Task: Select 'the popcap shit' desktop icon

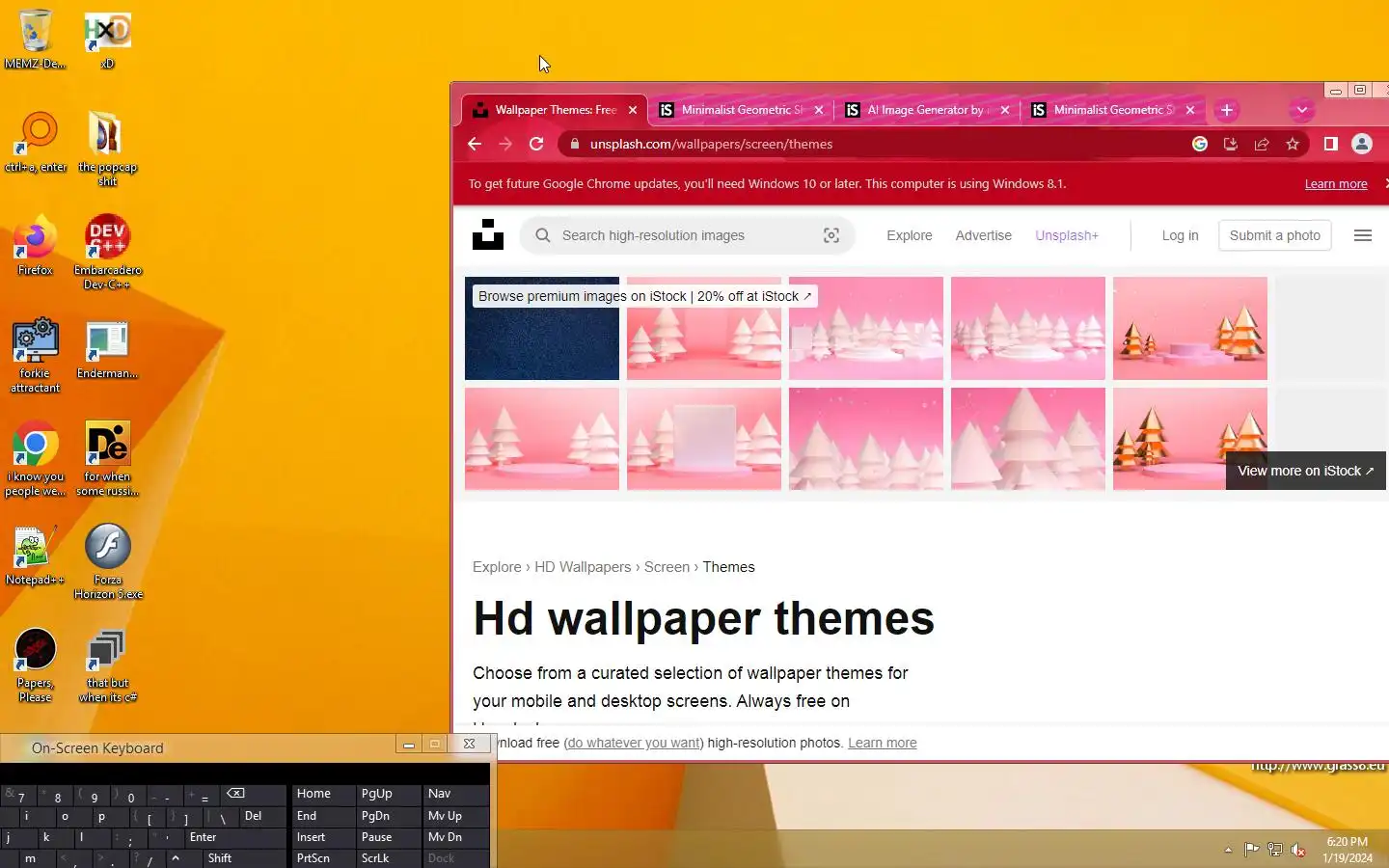Action: coord(107,149)
